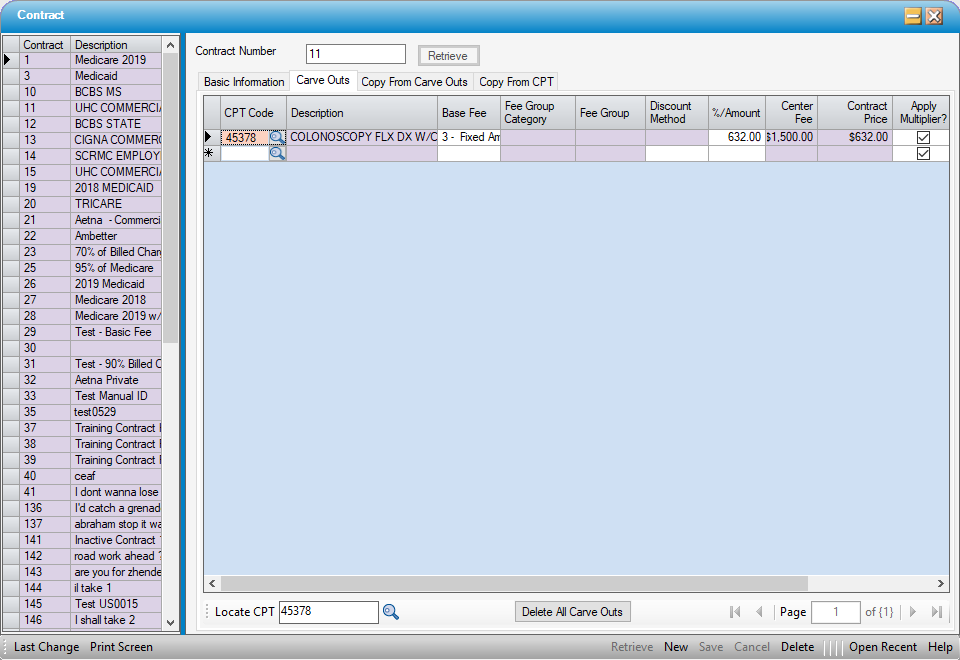Open the Copy From CPT tab

pos(515,82)
